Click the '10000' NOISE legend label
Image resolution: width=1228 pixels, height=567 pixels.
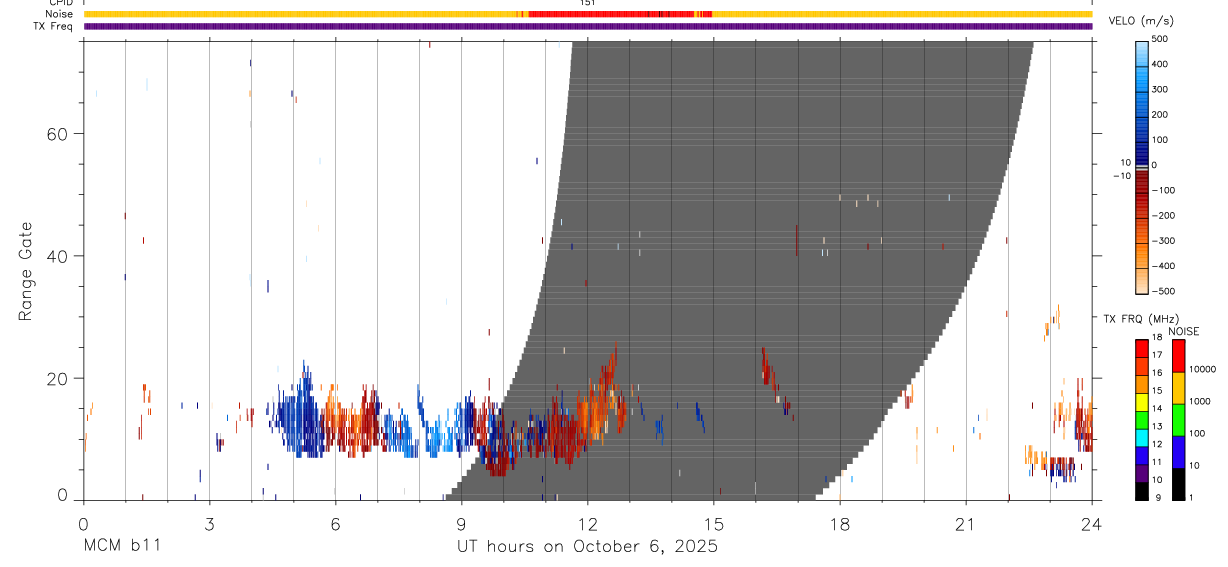coord(1202,369)
